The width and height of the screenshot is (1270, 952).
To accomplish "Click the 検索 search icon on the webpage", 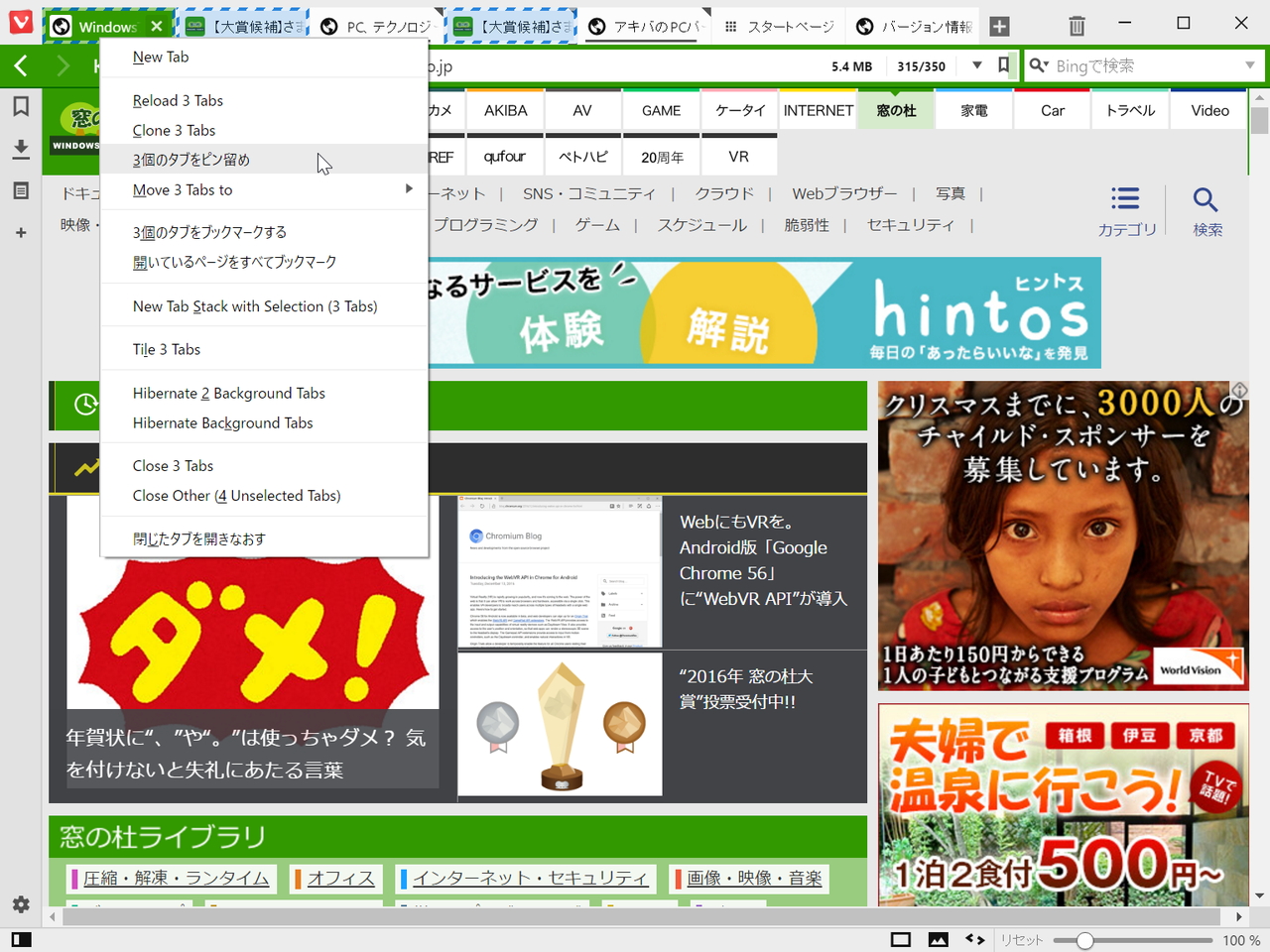I will 1206,199.
